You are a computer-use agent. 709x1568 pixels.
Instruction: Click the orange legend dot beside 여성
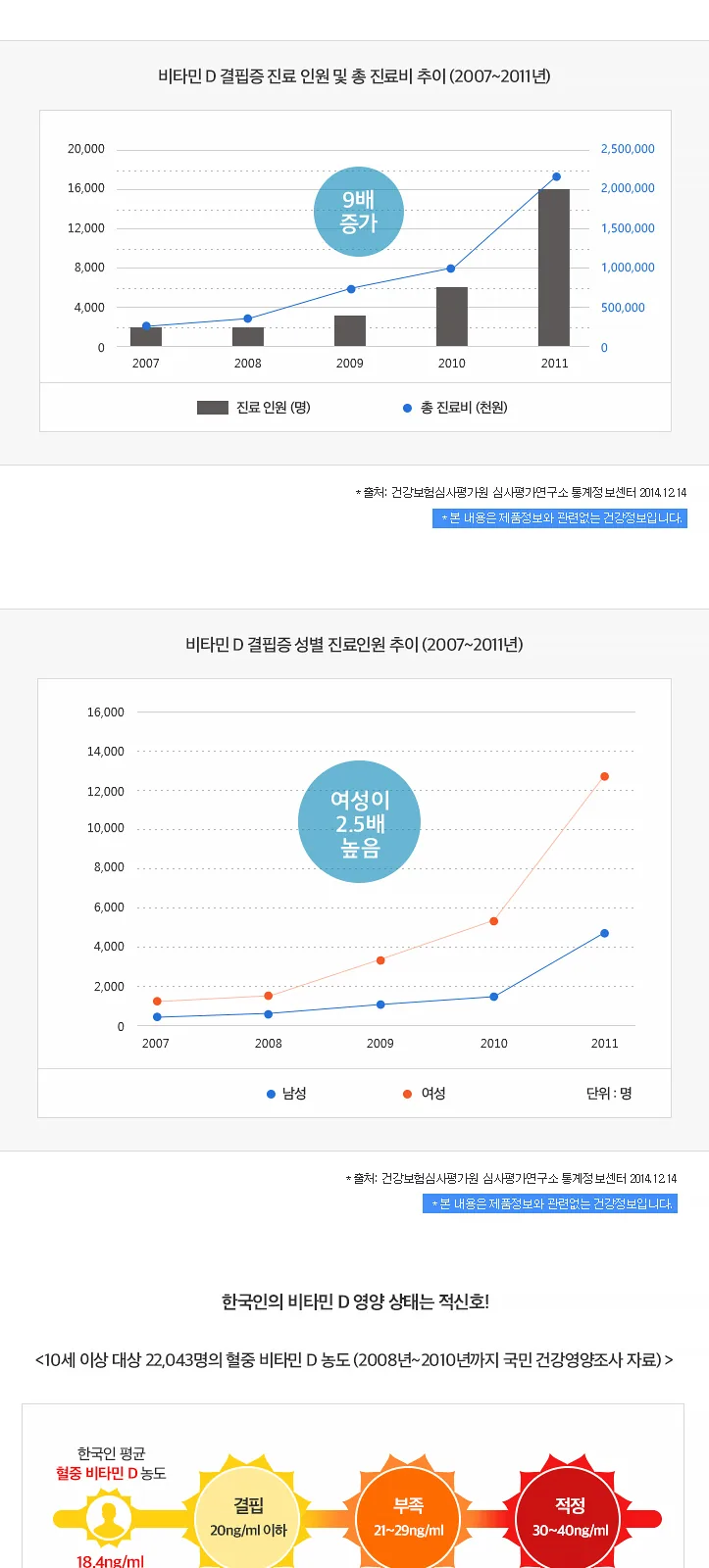coord(407,1094)
